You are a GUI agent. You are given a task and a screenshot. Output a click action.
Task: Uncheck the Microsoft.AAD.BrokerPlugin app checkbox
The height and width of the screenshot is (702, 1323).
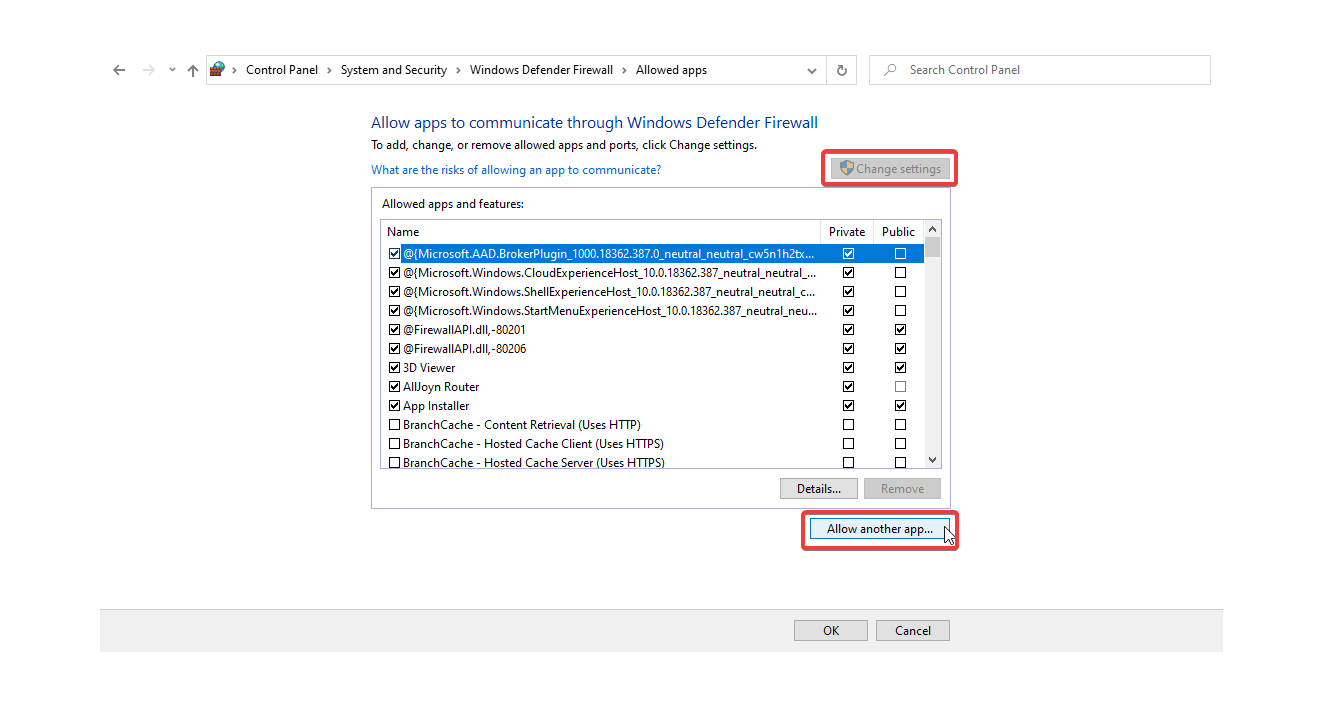click(394, 254)
